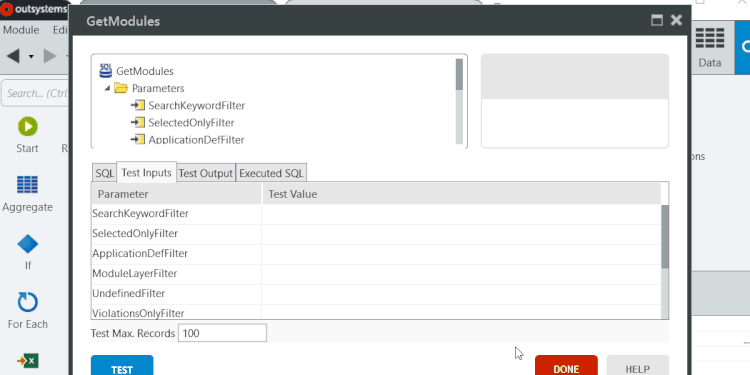Select ApplicationDefFilter parameter icon in tree
This screenshot has width=750, height=375.
coord(138,139)
